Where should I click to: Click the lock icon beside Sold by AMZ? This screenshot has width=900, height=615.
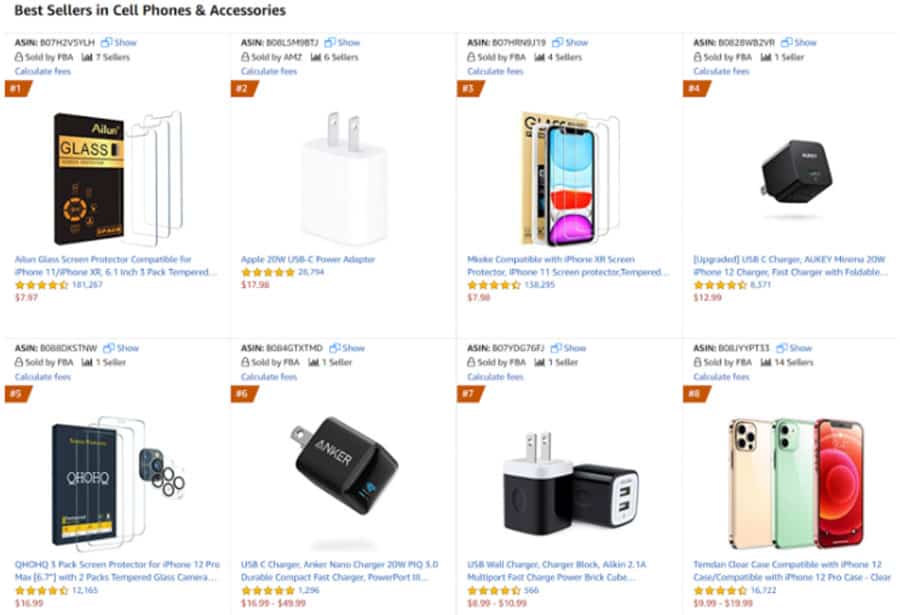[243, 57]
